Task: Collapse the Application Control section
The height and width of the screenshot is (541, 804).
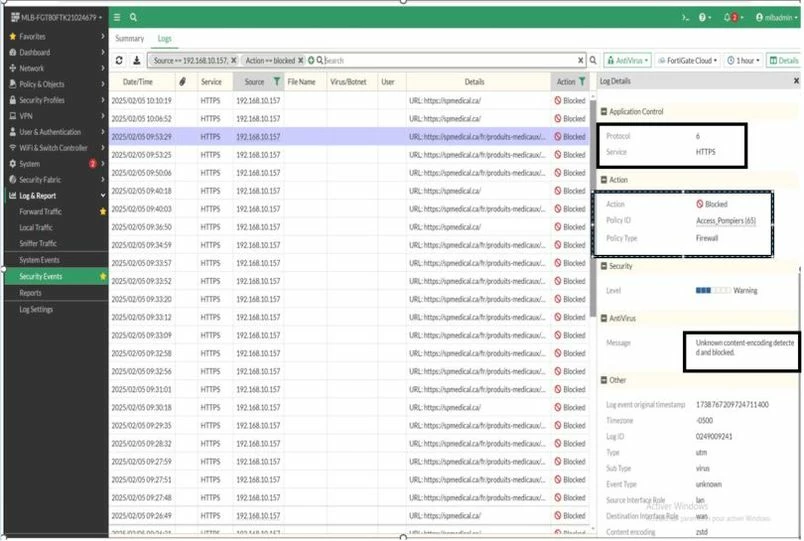Action: pyautogui.click(x=604, y=111)
